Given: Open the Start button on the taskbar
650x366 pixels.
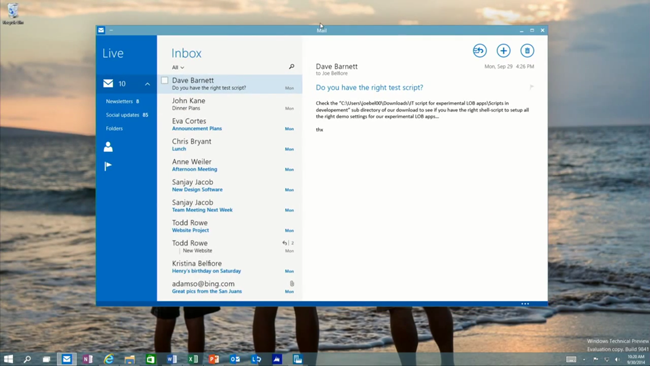Looking at the screenshot, I should [x=8, y=359].
